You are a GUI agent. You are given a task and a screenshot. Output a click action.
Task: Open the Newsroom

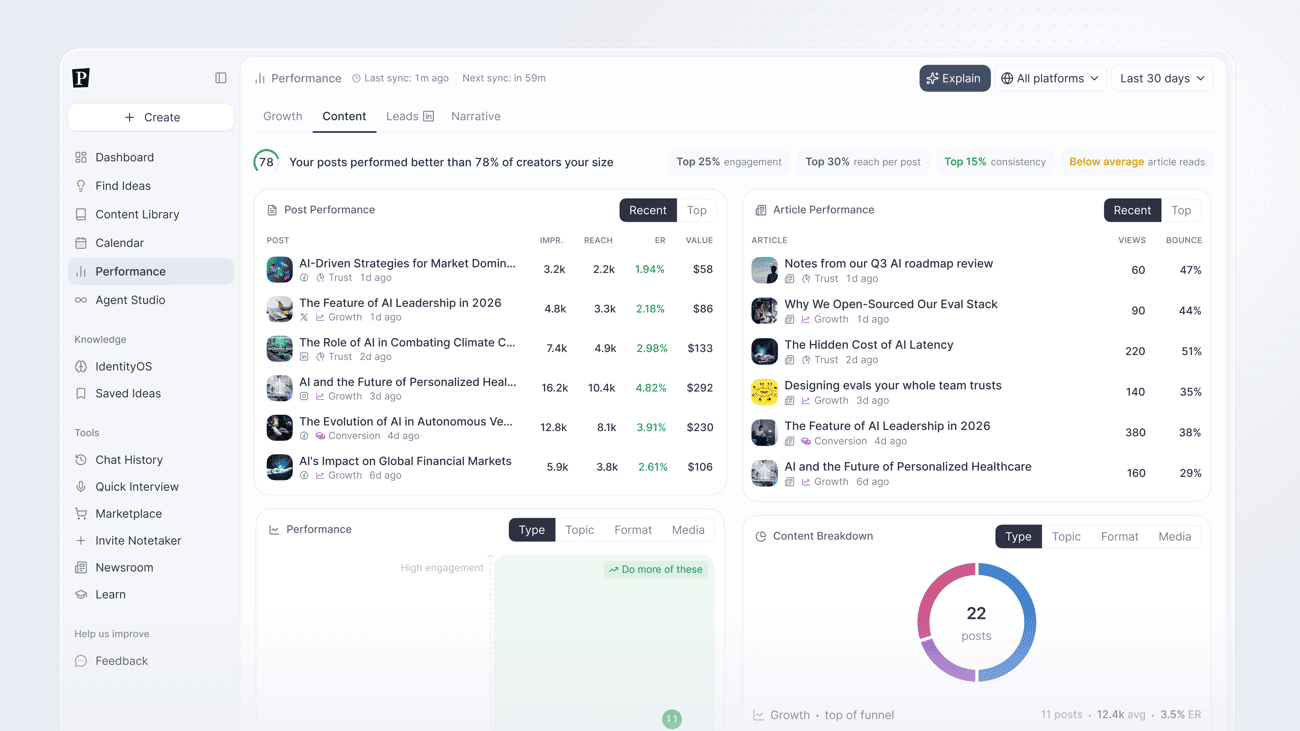[x=151, y=568]
